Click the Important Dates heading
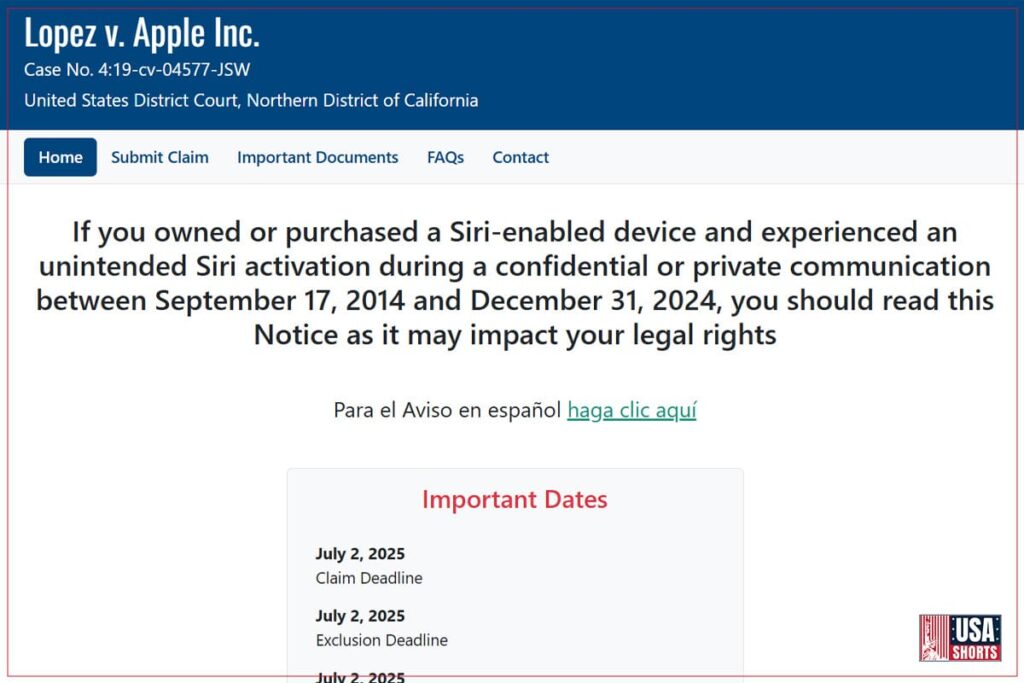The image size is (1024, 683). [515, 500]
